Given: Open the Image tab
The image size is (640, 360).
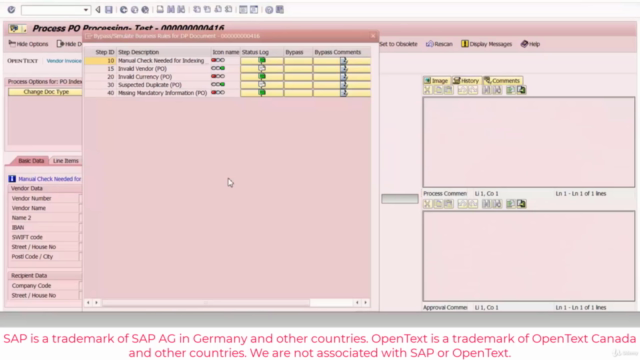Looking at the screenshot, I should [436, 80].
